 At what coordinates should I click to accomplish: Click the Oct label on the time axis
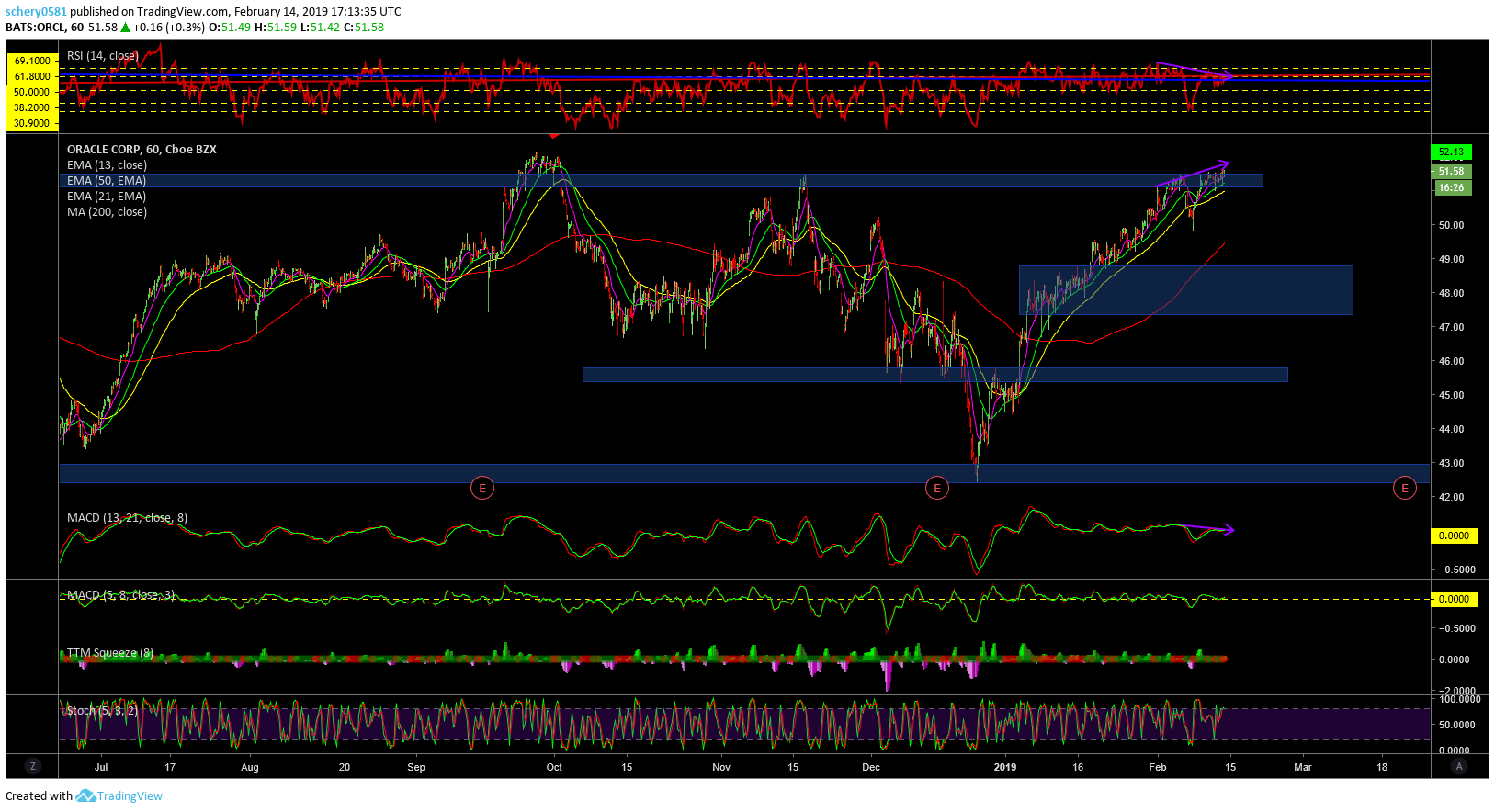tap(554, 768)
